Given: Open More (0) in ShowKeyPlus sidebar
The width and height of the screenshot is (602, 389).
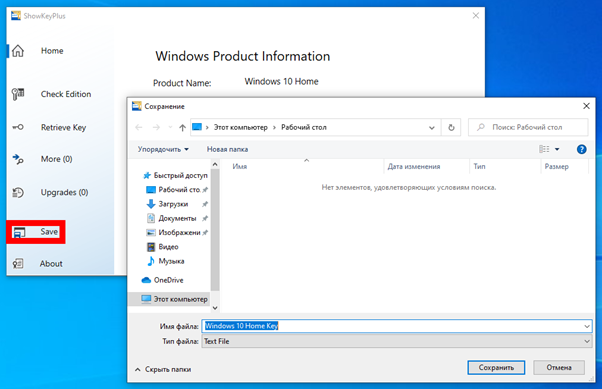Looking at the screenshot, I should tap(56, 159).
